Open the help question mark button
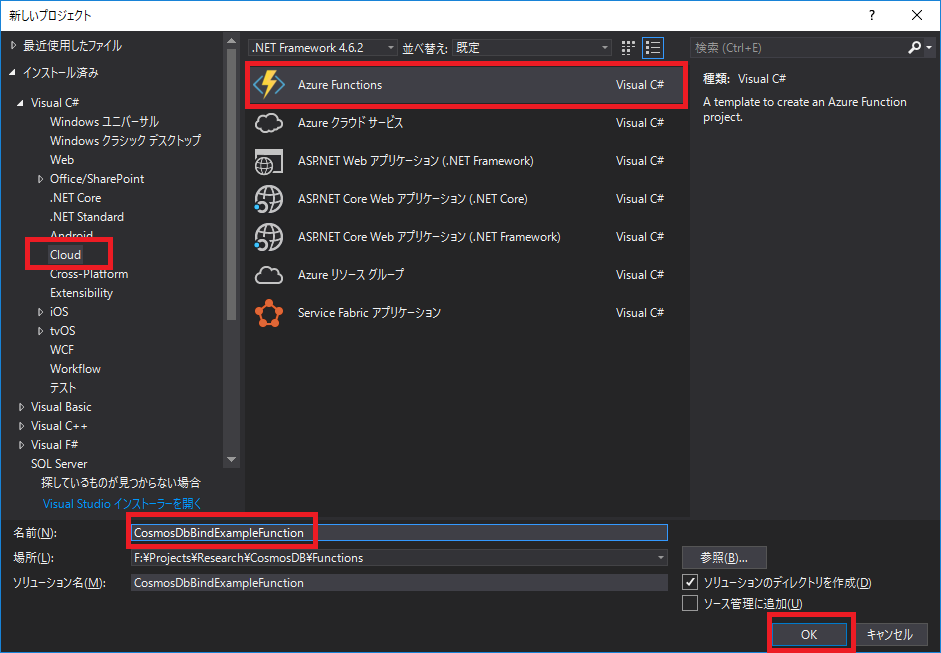The image size is (941, 653). [x=872, y=16]
